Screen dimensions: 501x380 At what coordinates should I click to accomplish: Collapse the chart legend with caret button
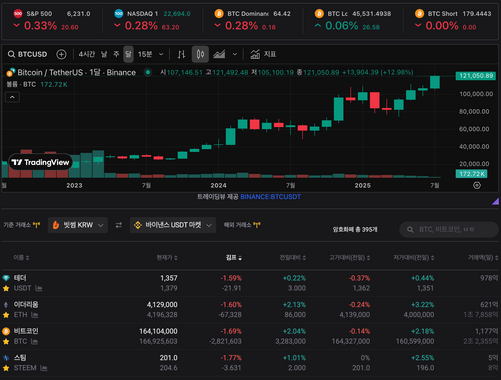pyautogui.click(x=12, y=97)
